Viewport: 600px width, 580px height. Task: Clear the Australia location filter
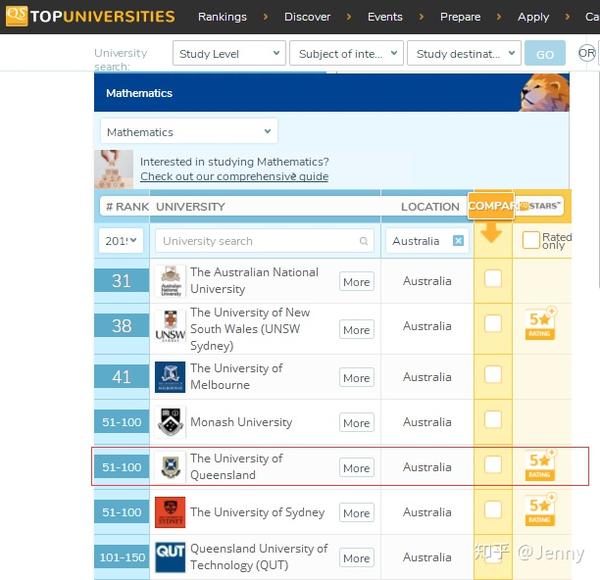(458, 241)
